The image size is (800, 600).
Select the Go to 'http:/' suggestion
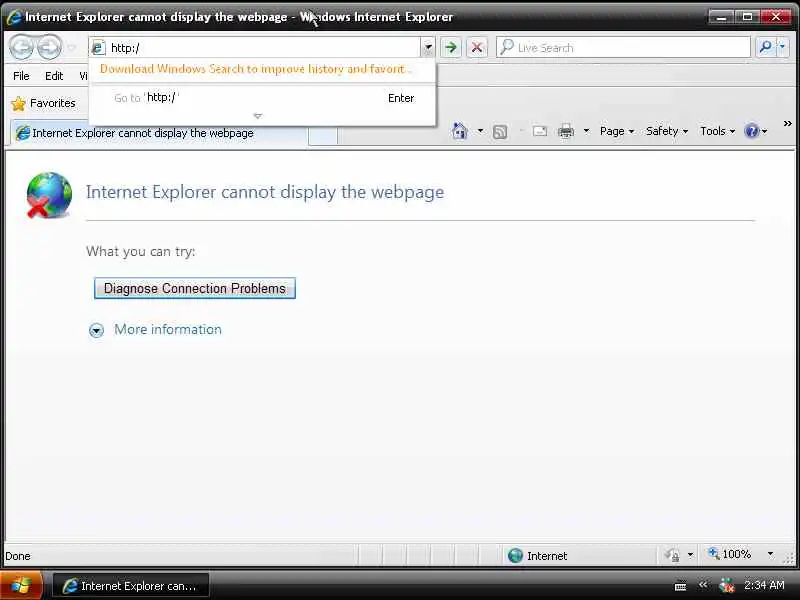pyautogui.click(x=262, y=97)
